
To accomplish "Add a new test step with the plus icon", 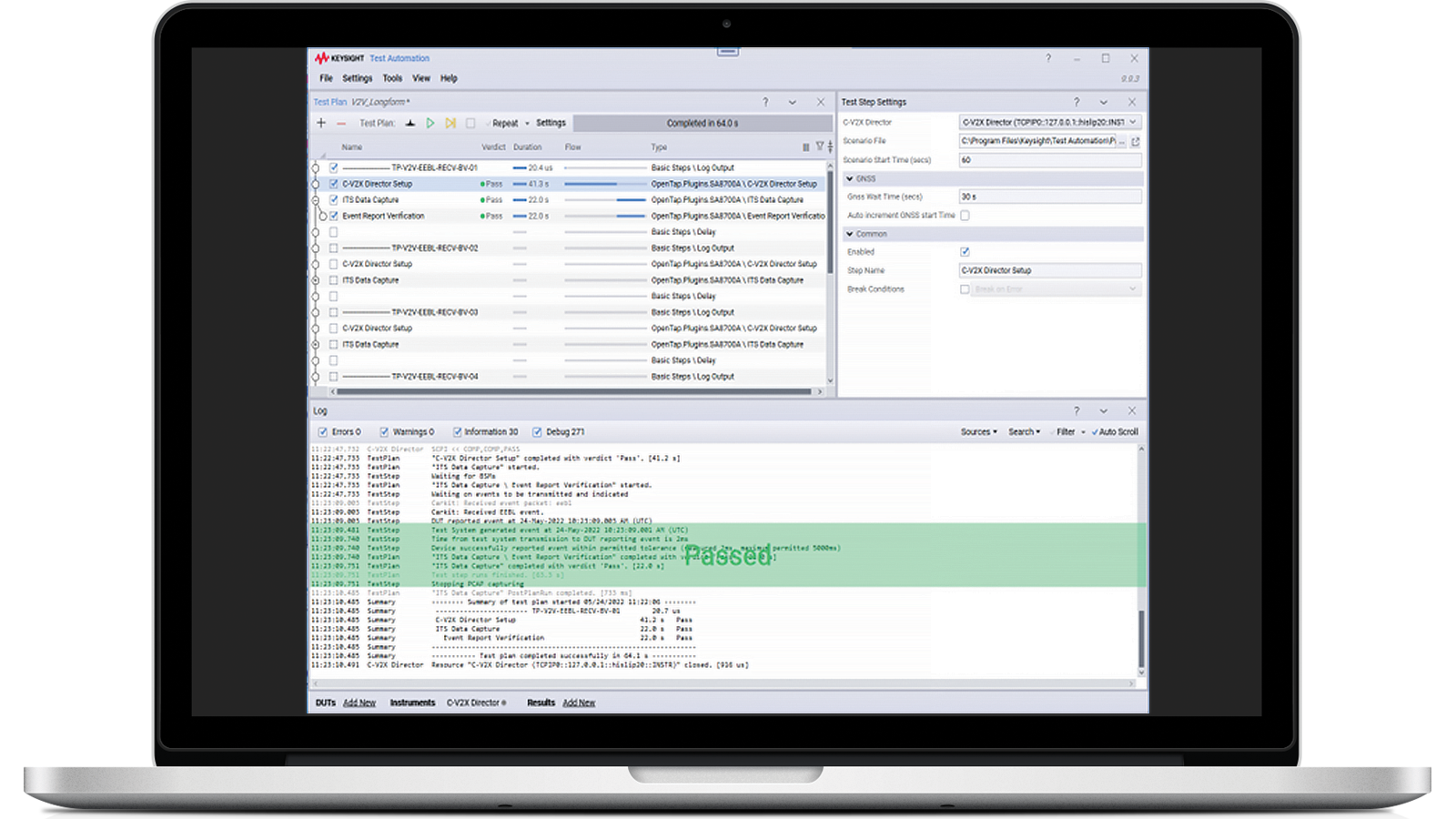I will [321, 123].
